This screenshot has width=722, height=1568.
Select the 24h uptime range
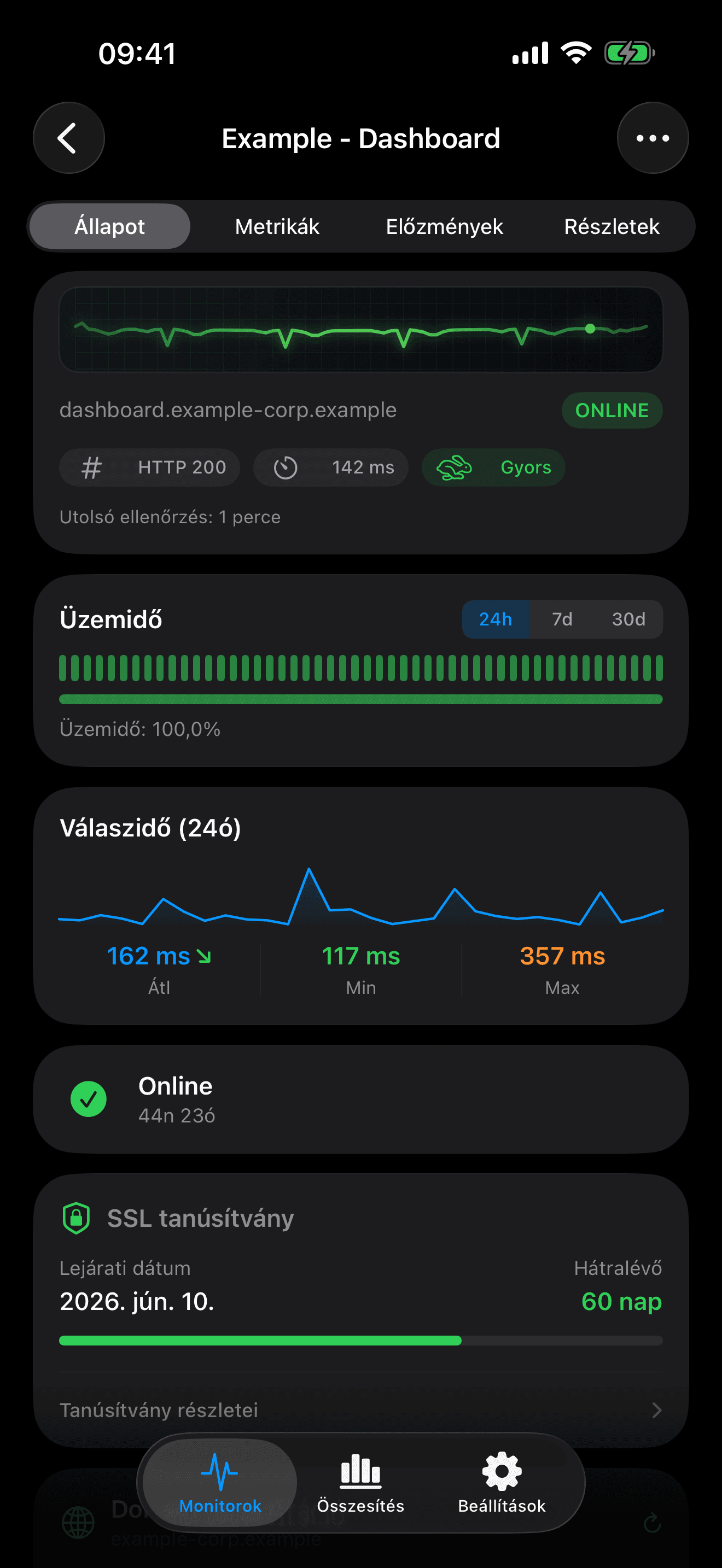[x=495, y=619]
